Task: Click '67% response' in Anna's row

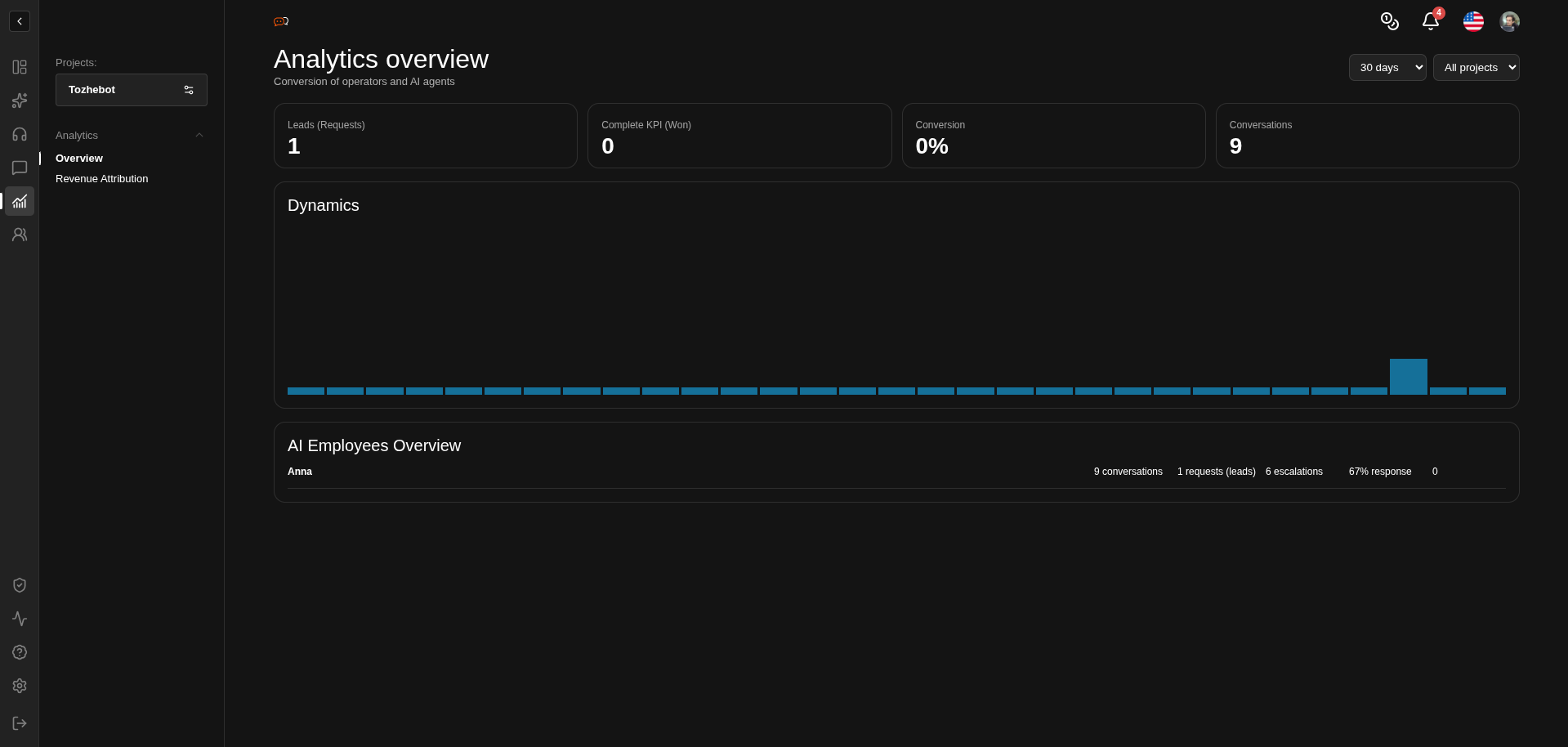Action: coord(1380,472)
